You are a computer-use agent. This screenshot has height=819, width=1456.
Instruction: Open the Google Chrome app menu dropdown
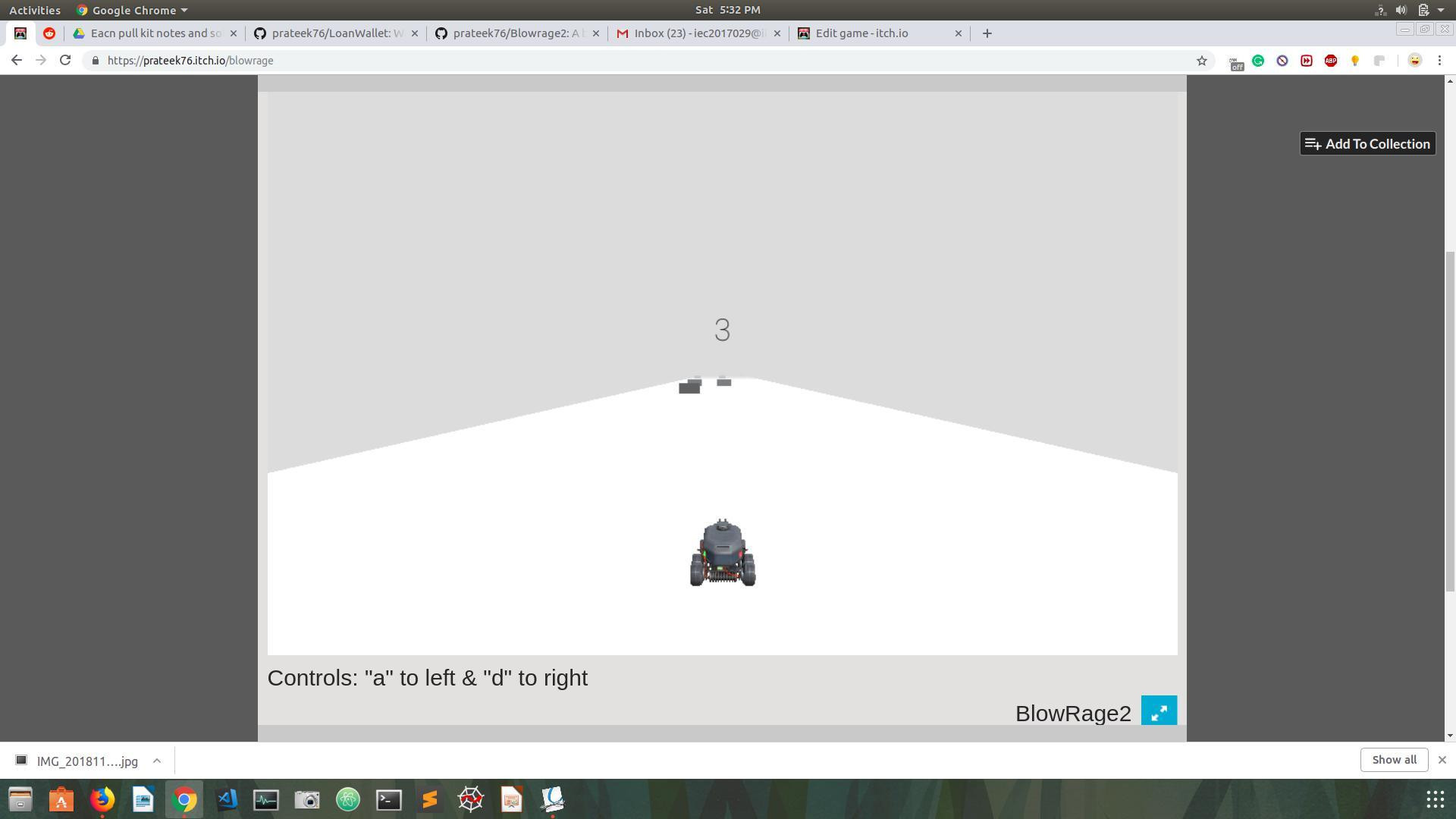(132, 10)
